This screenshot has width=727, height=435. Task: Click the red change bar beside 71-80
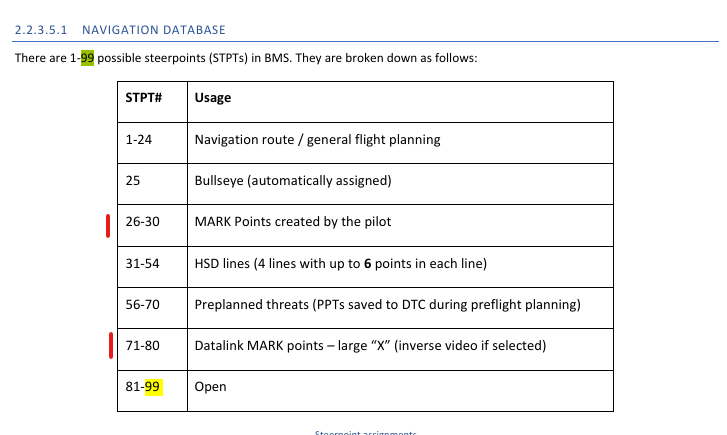click(x=111, y=345)
